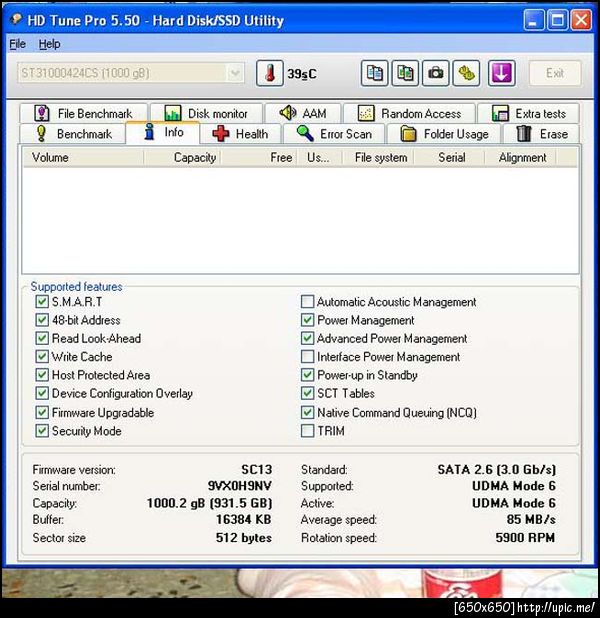Click the serial number 9VX0H9NV

[240, 486]
